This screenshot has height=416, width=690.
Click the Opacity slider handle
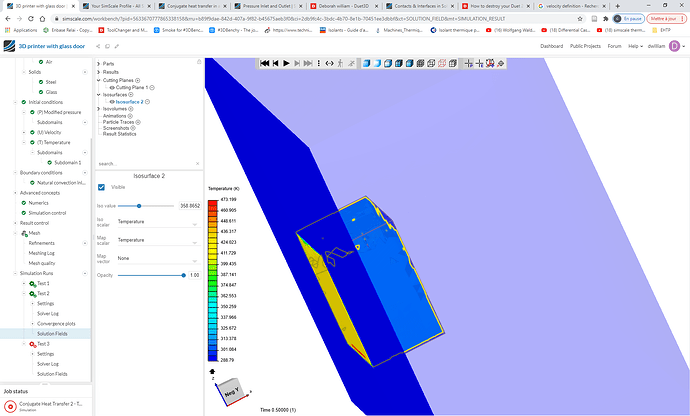184,275
